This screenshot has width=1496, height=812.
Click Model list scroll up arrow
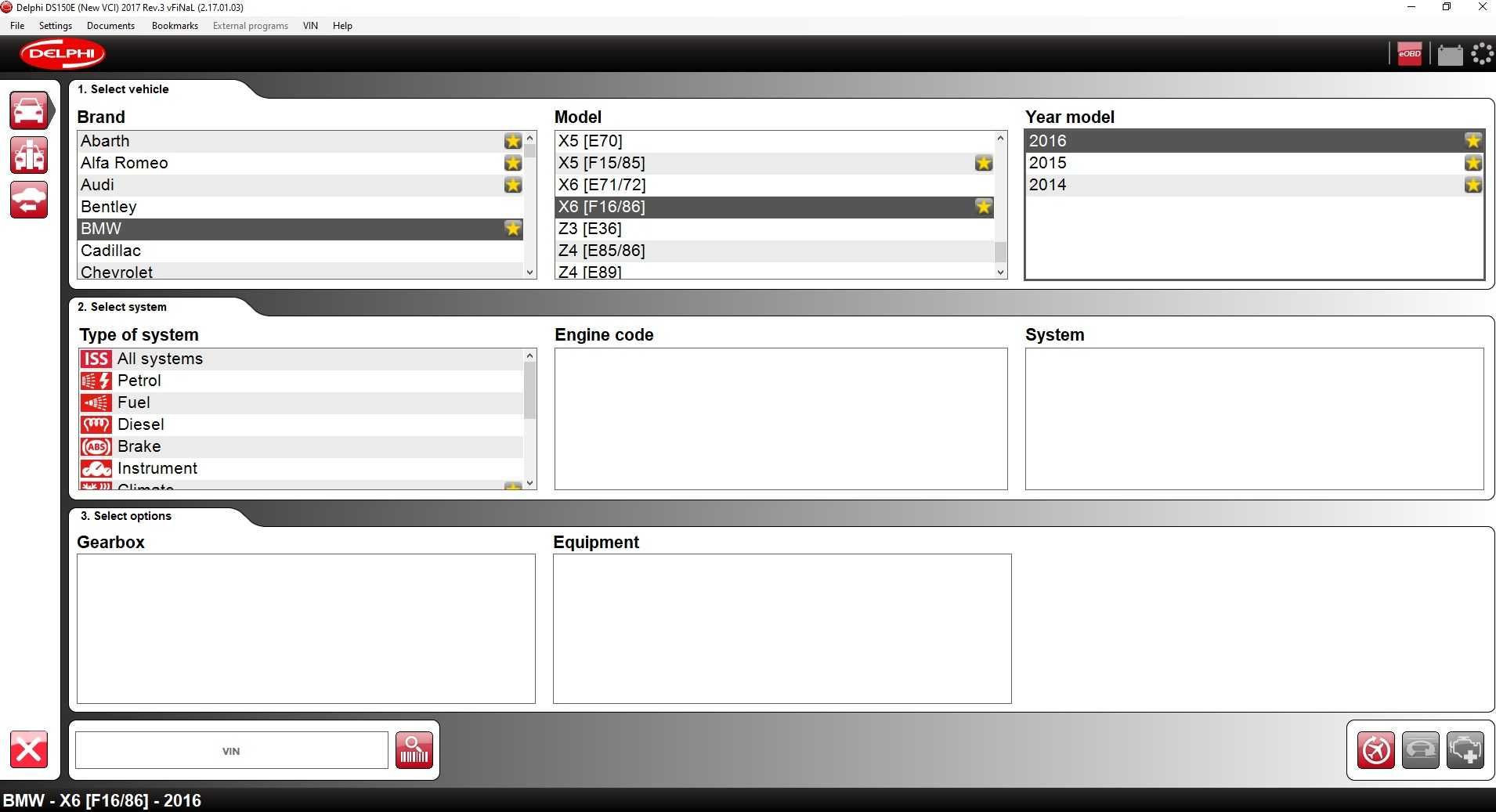click(x=1000, y=138)
